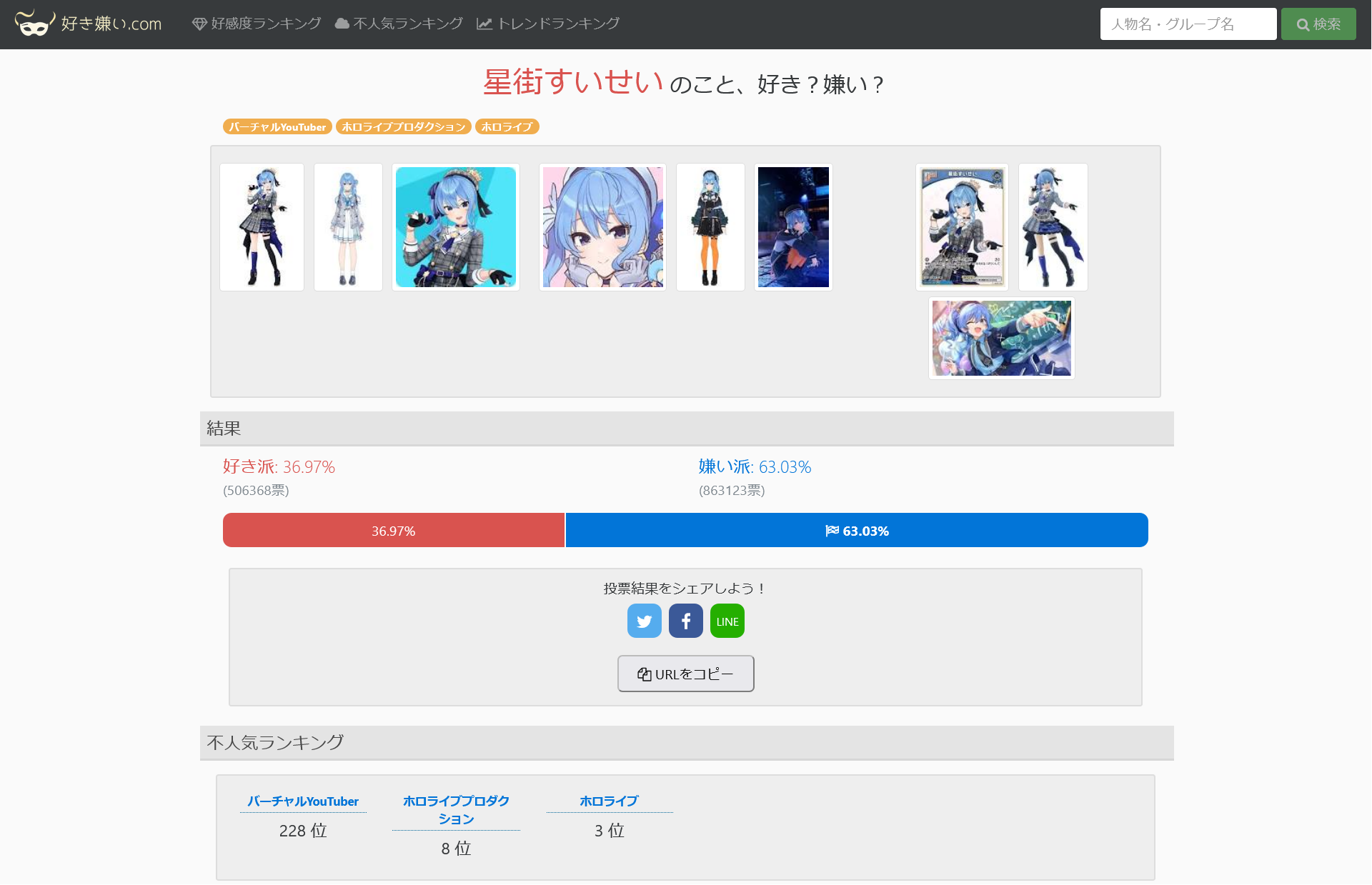Image resolution: width=1372 pixels, height=885 pixels.
Task: Focus the 人物名・グループ名 search field
Action: (1188, 24)
